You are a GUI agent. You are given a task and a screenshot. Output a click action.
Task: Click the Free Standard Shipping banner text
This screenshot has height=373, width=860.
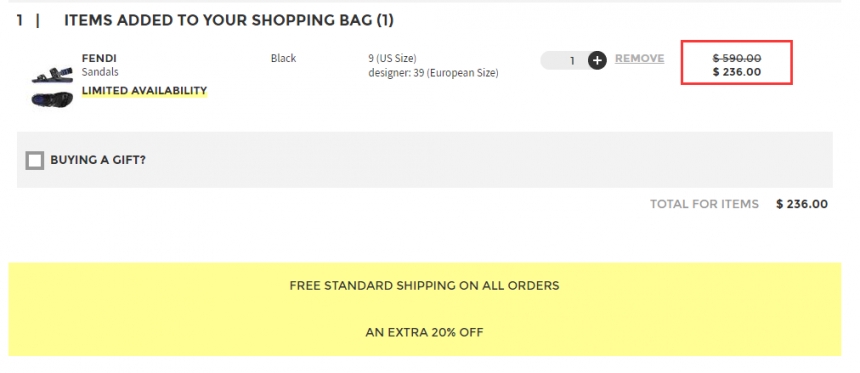click(x=425, y=286)
